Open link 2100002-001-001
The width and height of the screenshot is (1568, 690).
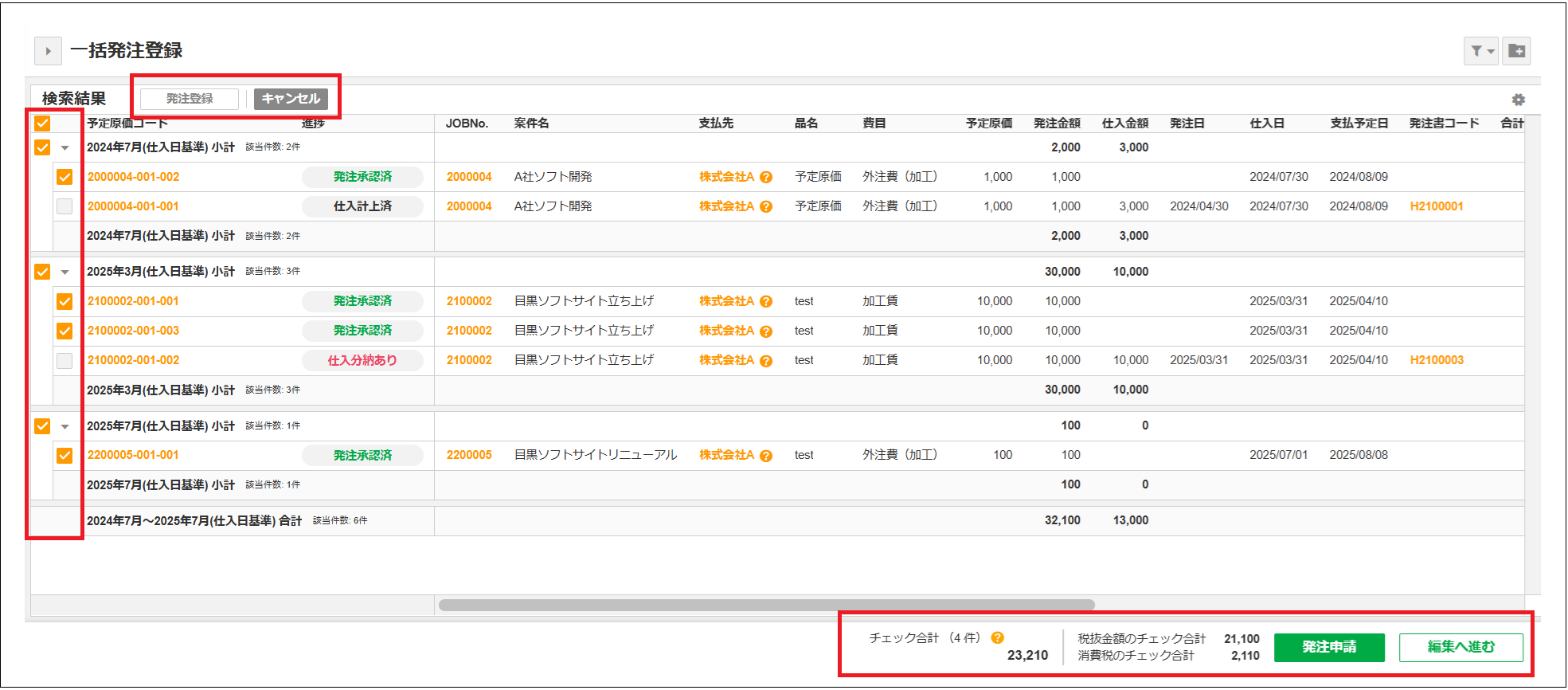coord(133,301)
